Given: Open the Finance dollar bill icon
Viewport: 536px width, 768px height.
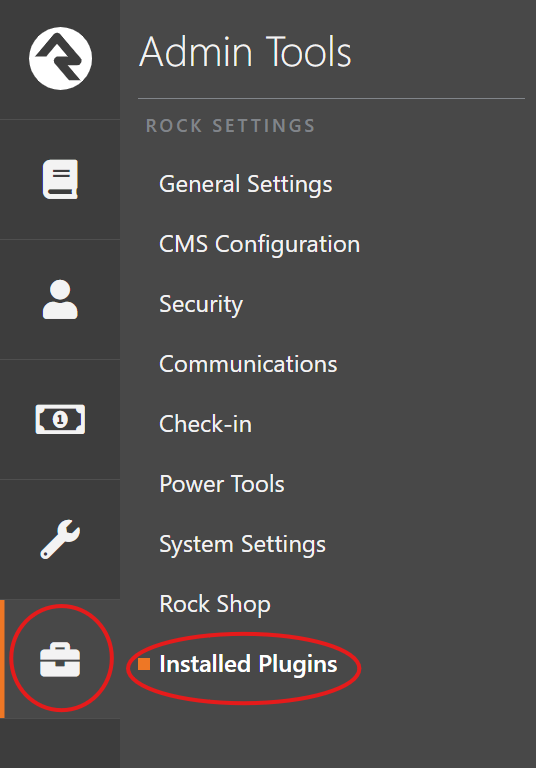Looking at the screenshot, I should [x=60, y=419].
